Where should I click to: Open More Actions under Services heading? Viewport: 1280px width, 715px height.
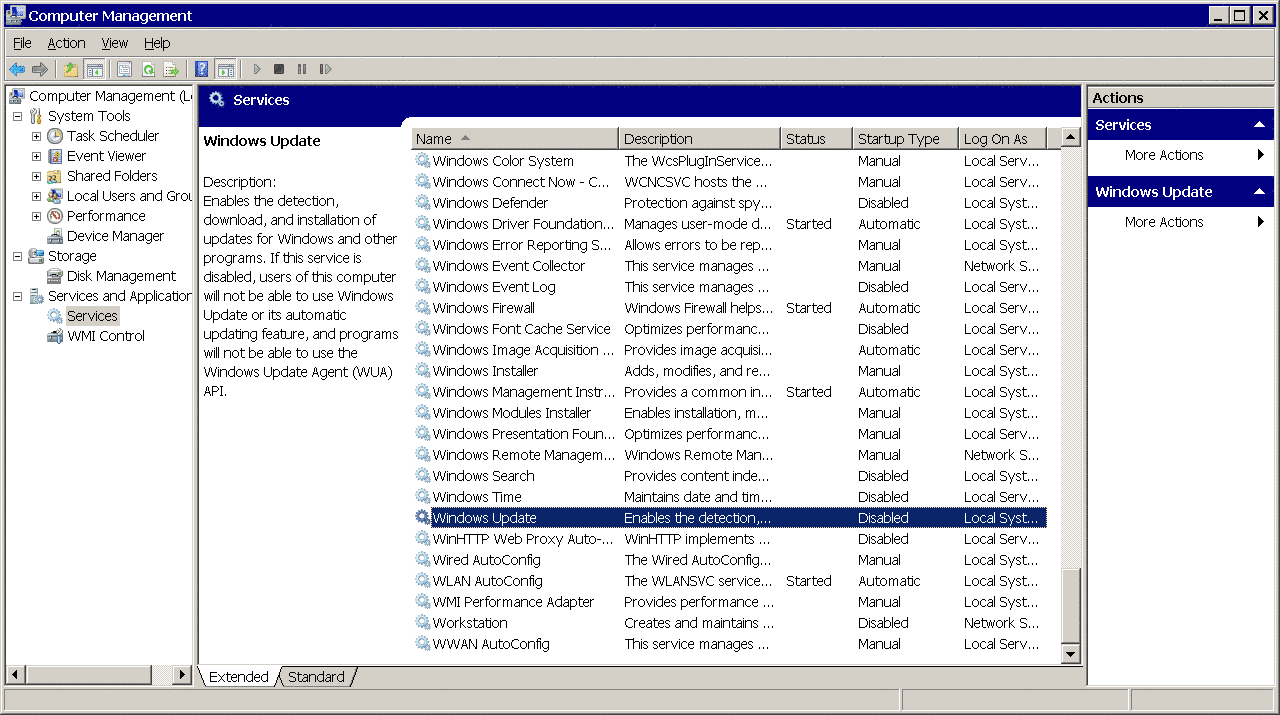coord(1164,155)
